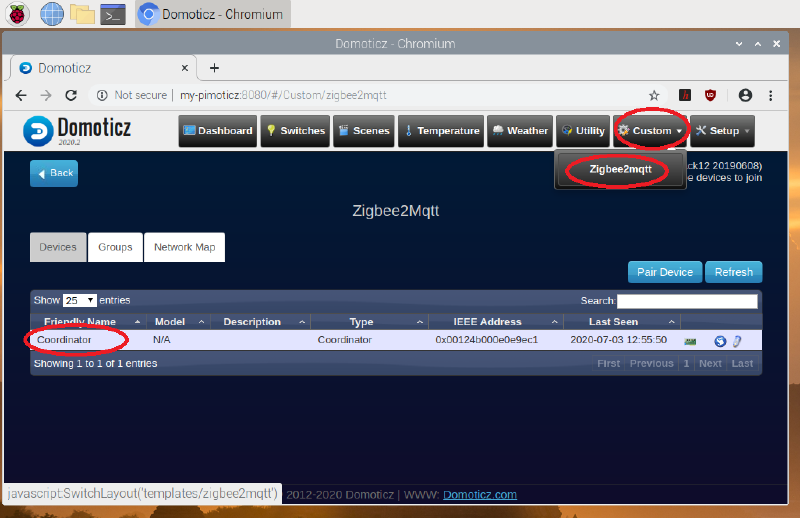Viewport: 800px width, 518px height.
Task: Reload the page with the refresh icon
Action: 71,95
